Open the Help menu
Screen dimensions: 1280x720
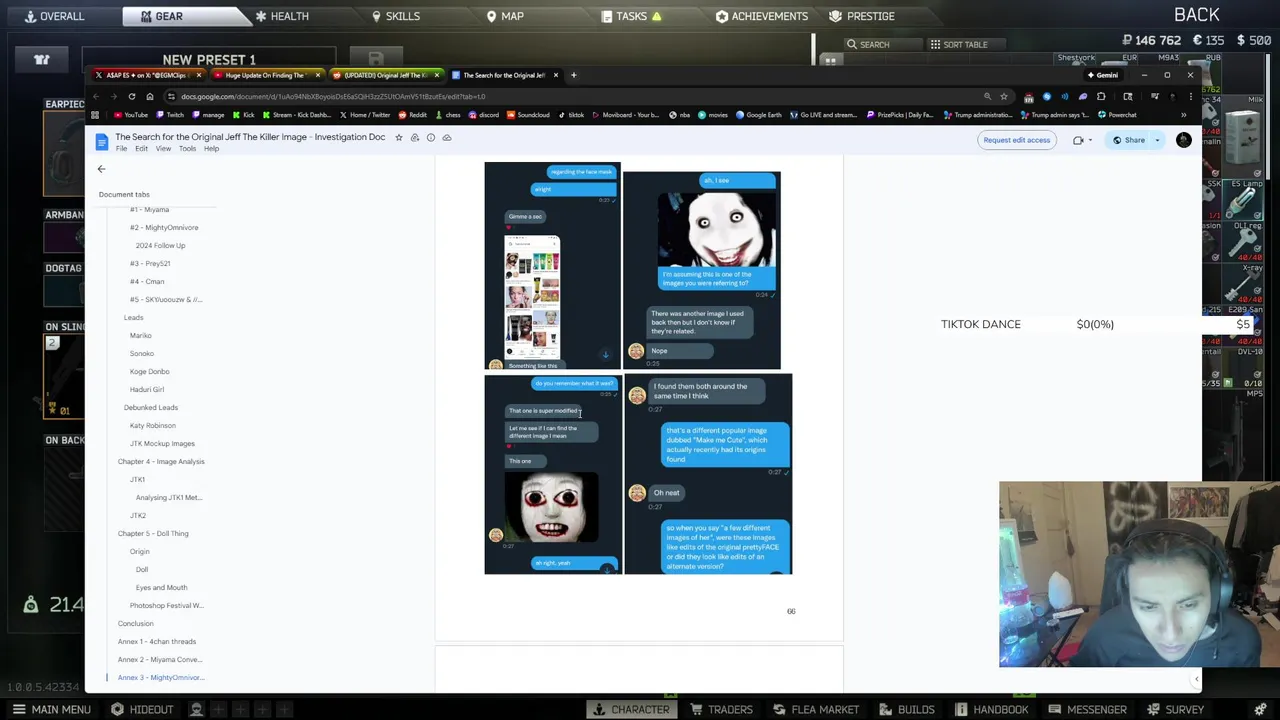point(211,149)
